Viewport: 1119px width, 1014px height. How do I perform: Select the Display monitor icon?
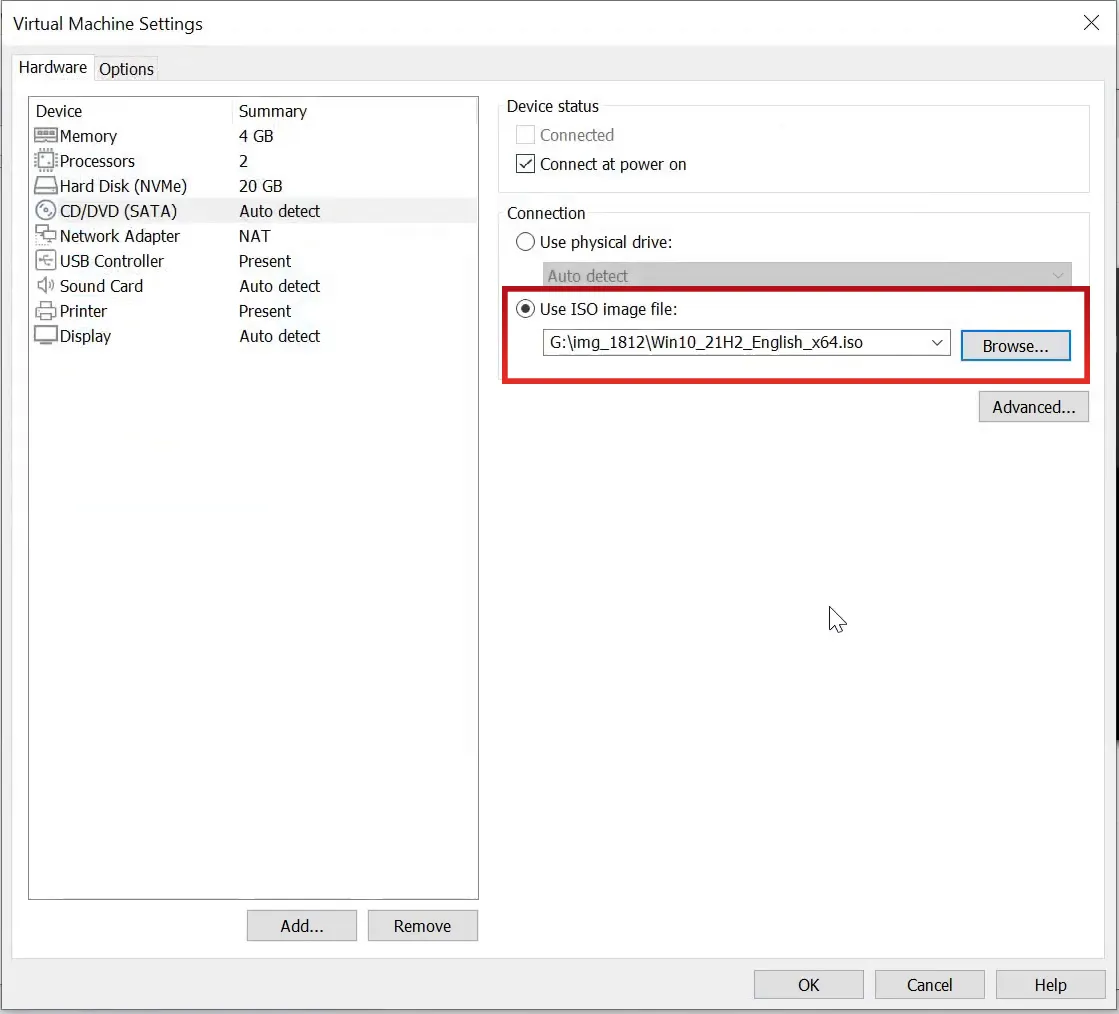click(x=46, y=336)
